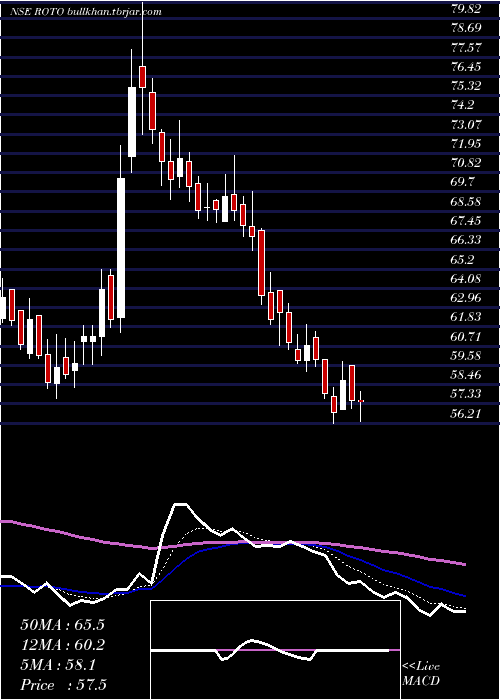Click the 74.2 price axis label
The image size is (500, 700).
tap(463, 105)
